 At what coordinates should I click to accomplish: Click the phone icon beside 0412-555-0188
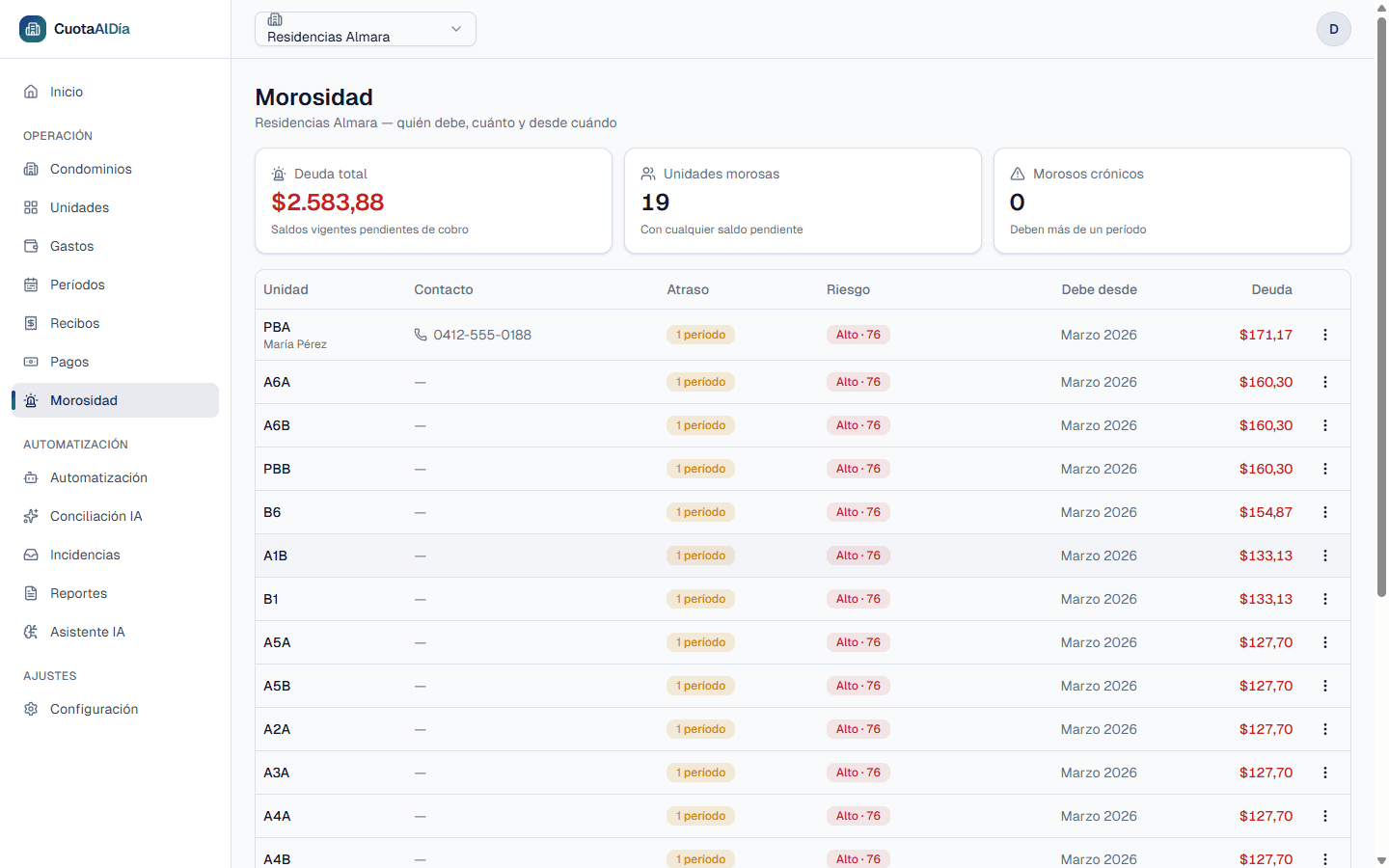coord(421,335)
